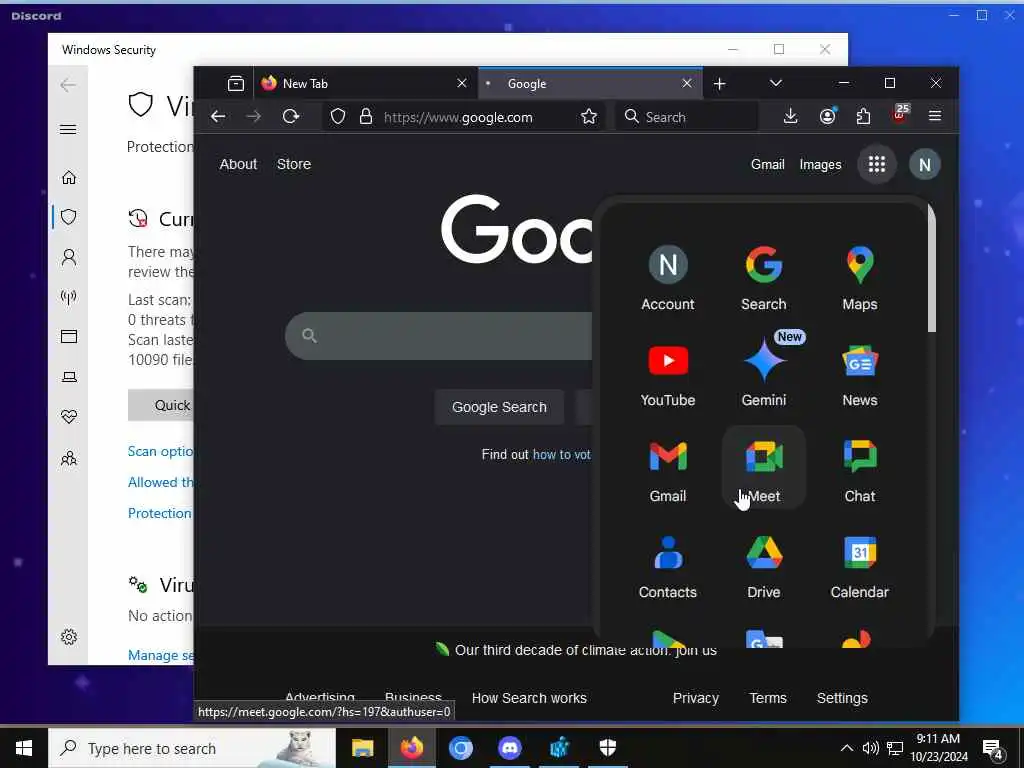Image resolution: width=1024 pixels, height=768 pixels.
Task: Open the extension with 25 badge
Action: (900, 115)
